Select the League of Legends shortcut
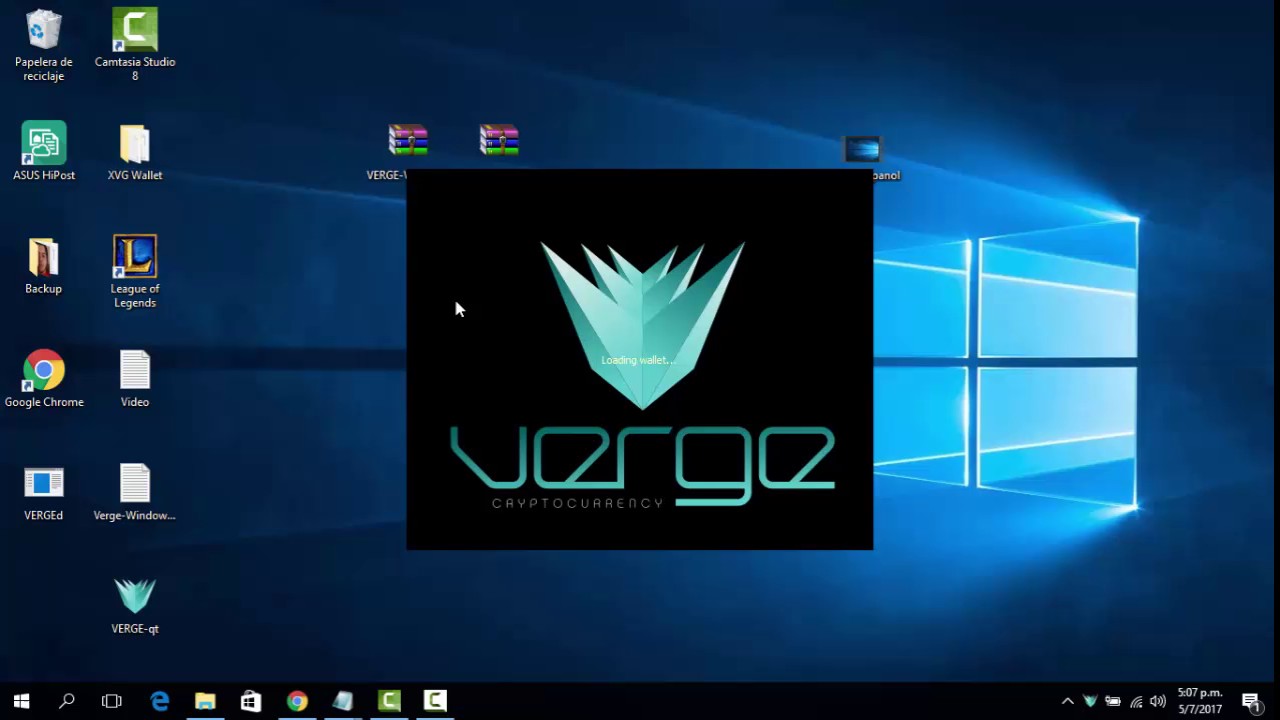Image resolution: width=1280 pixels, height=720 pixels. pos(135,271)
